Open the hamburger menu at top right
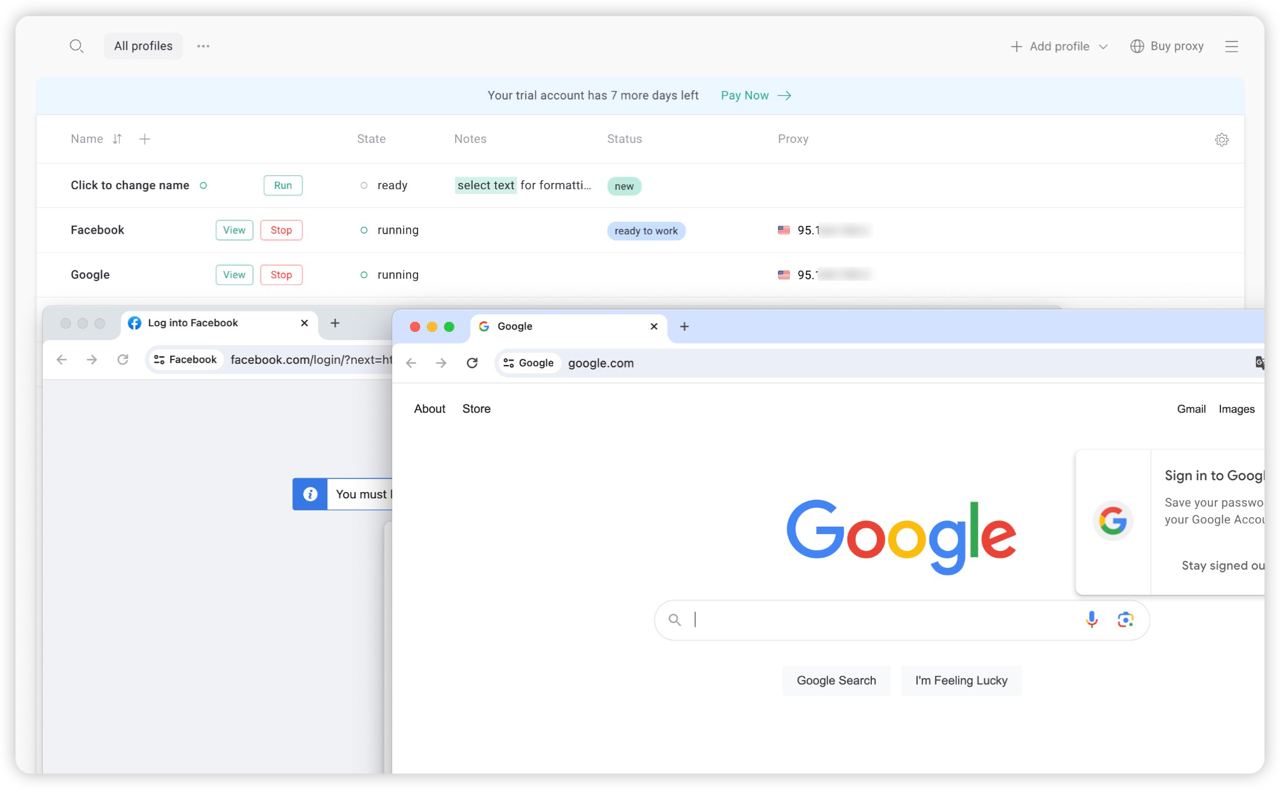The image size is (1280, 789). pos(1231,46)
